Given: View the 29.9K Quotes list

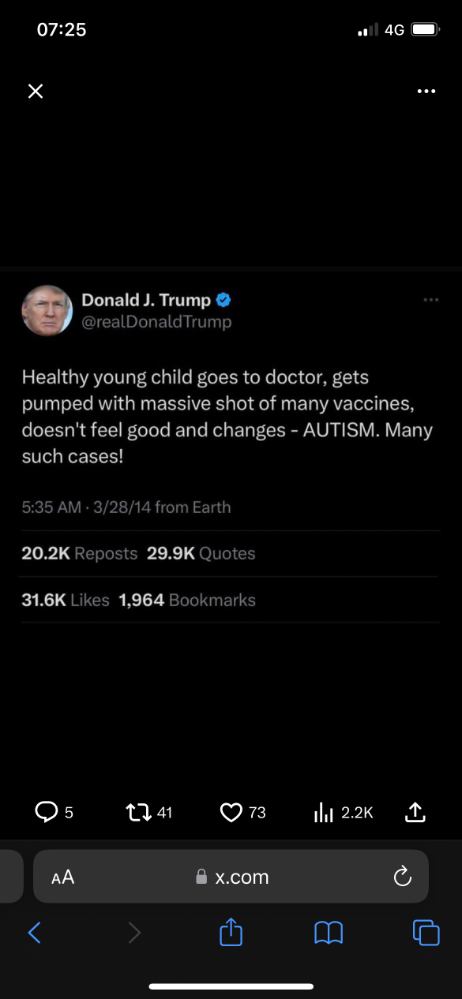Looking at the screenshot, I should pyautogui.click(x=201, y=554).
